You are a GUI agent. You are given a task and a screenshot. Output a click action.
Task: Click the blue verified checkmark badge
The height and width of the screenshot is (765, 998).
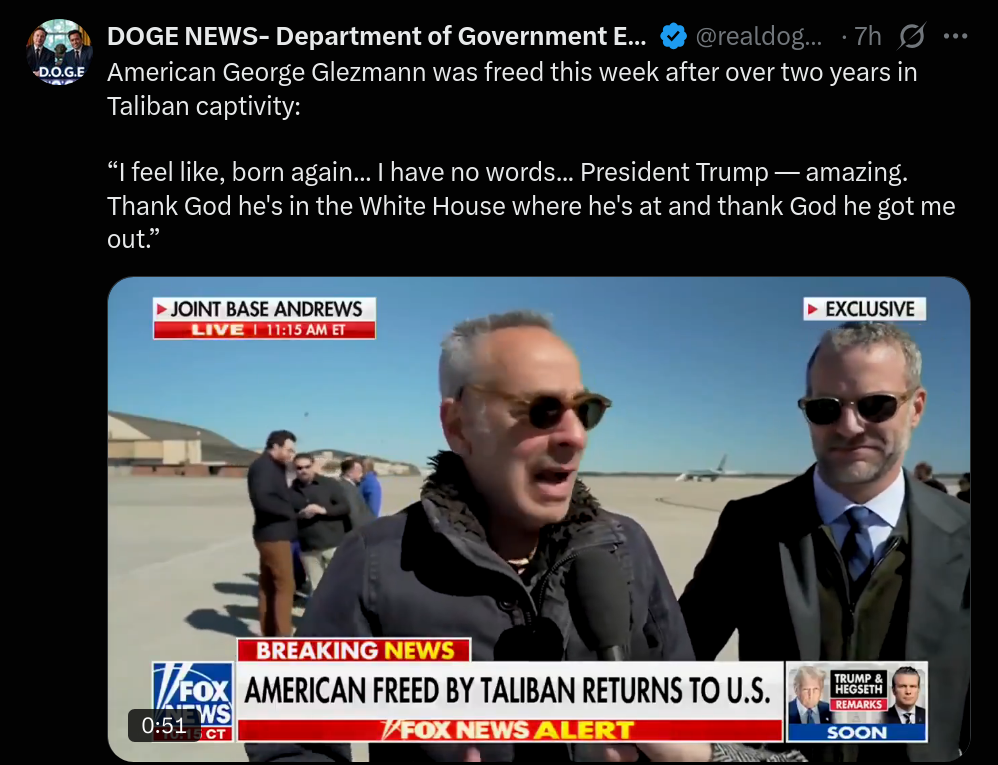[673, 36]
